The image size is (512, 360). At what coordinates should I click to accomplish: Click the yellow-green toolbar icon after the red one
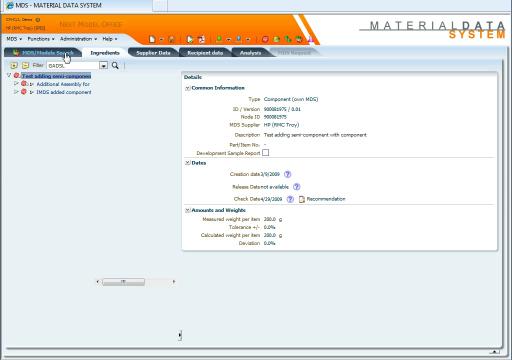276,39
